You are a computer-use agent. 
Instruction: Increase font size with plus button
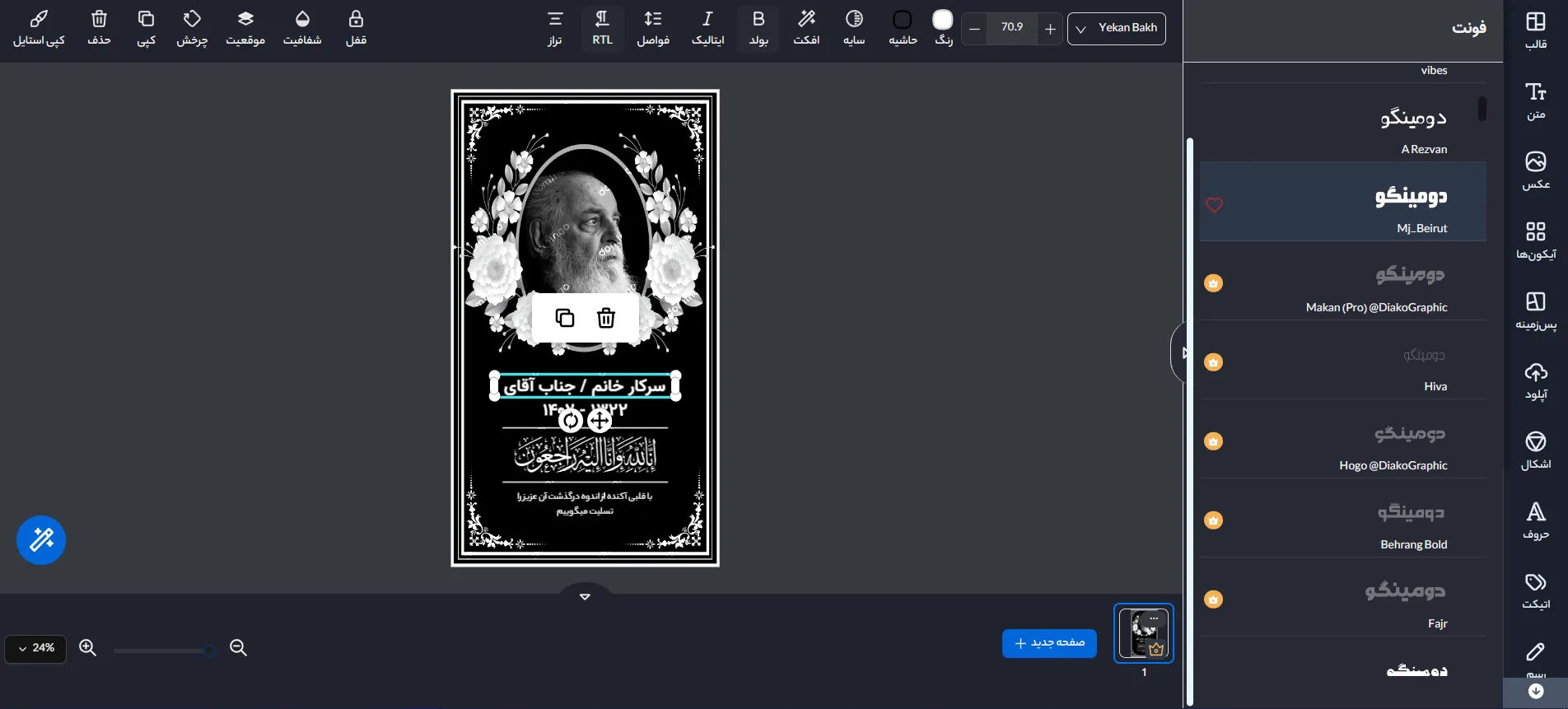(1050, 29)
